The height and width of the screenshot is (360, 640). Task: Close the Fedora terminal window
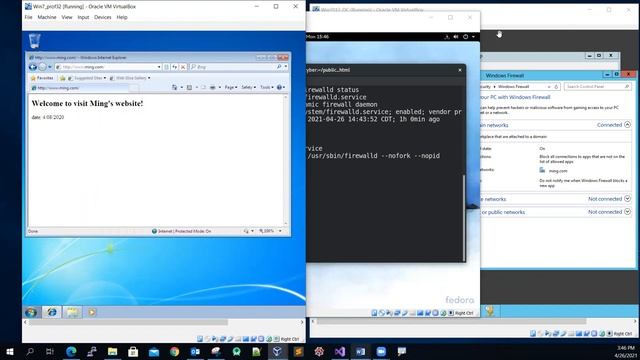point(460,70)
